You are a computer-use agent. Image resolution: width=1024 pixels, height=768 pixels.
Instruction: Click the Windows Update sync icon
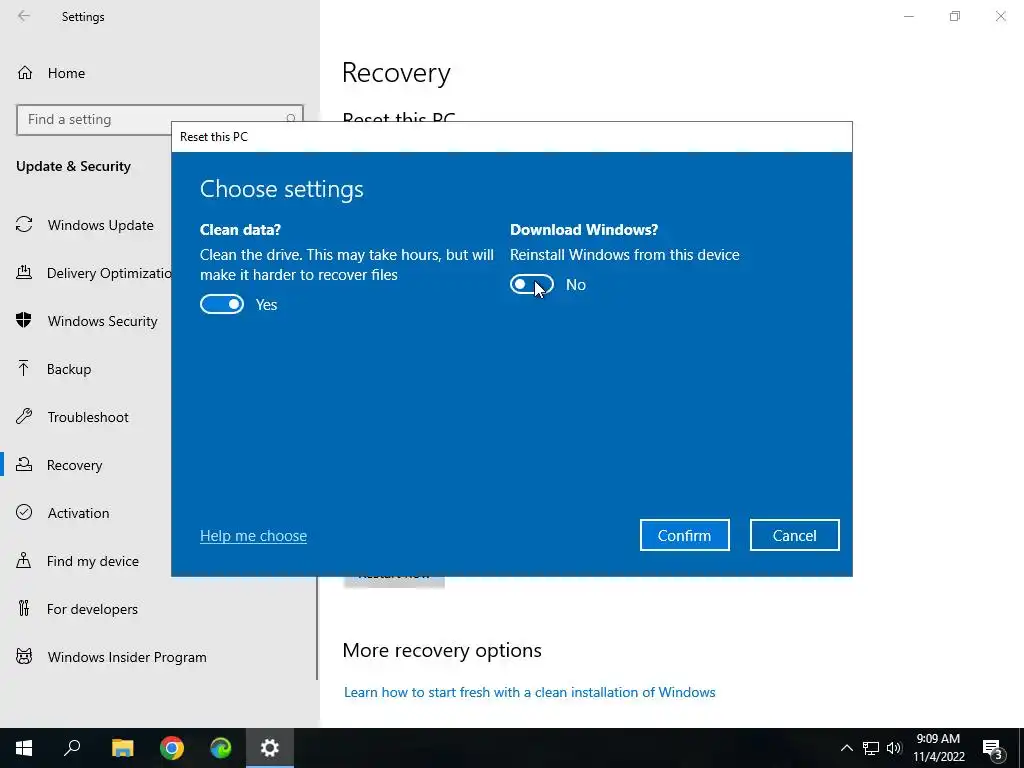pyautogui.click(x=24, y=225)
